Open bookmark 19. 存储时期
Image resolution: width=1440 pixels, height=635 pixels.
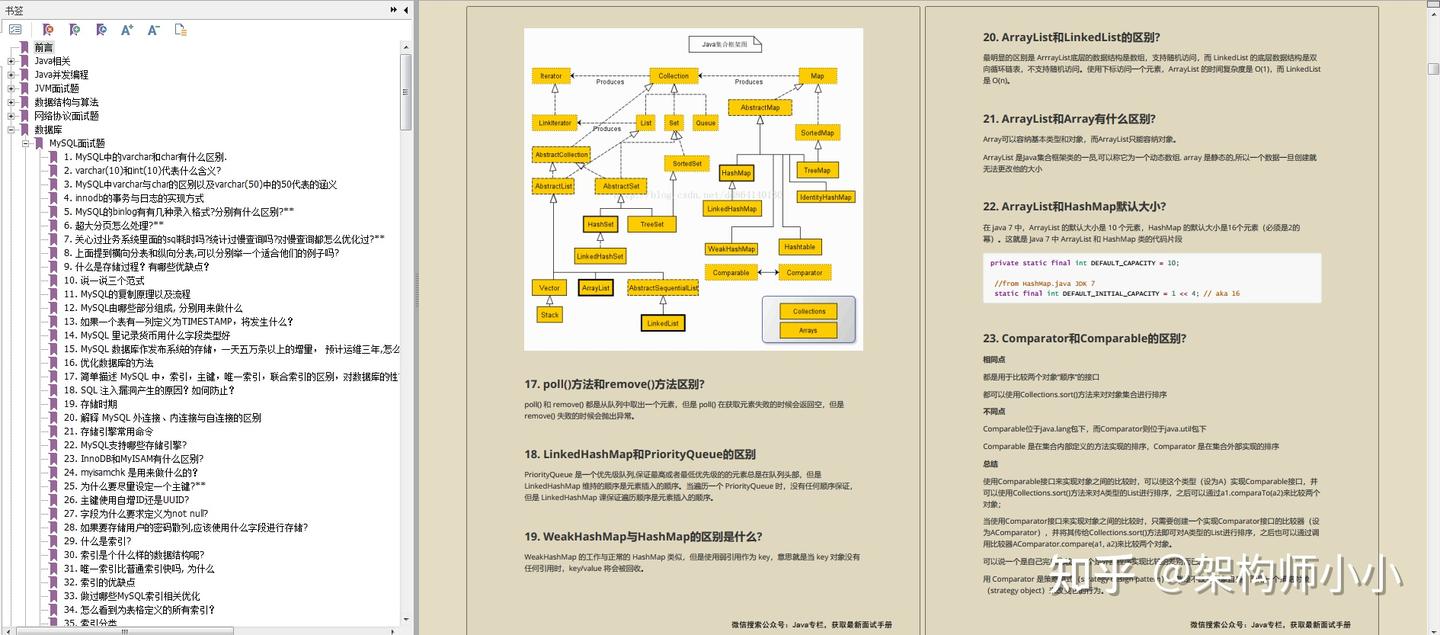coord(90,404)
